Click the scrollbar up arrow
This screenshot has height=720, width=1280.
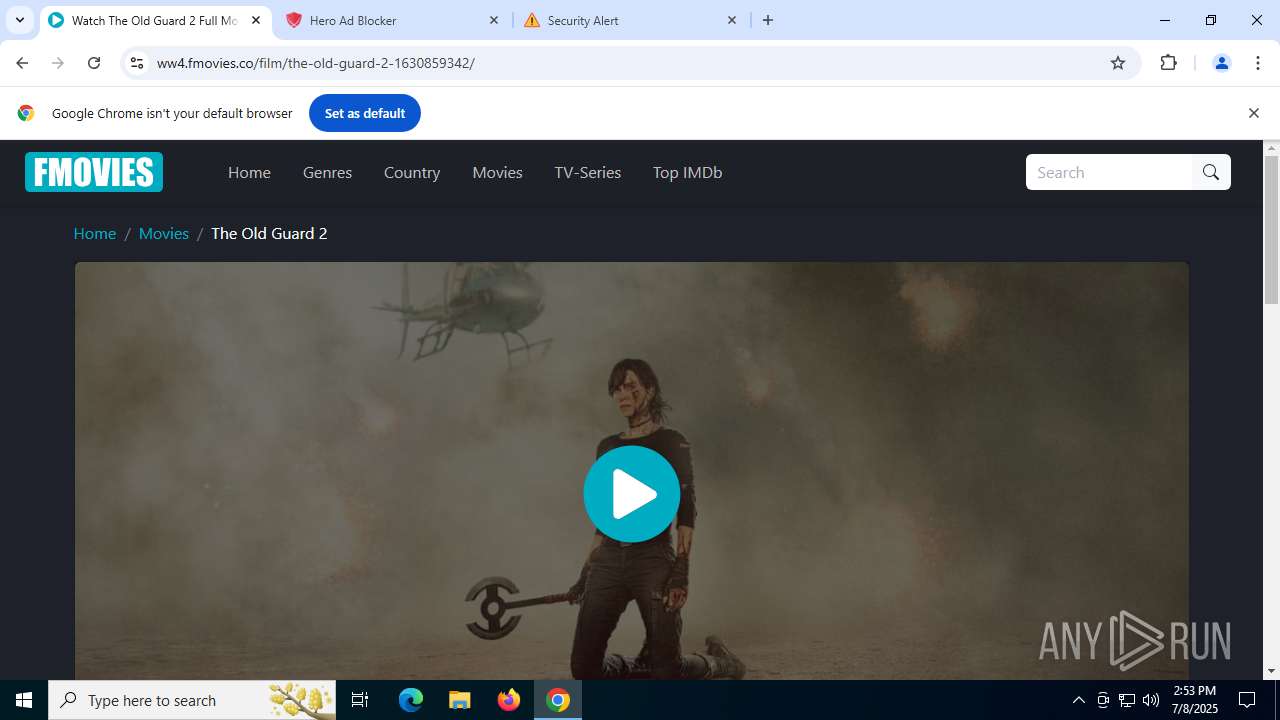click(1271, 148)
